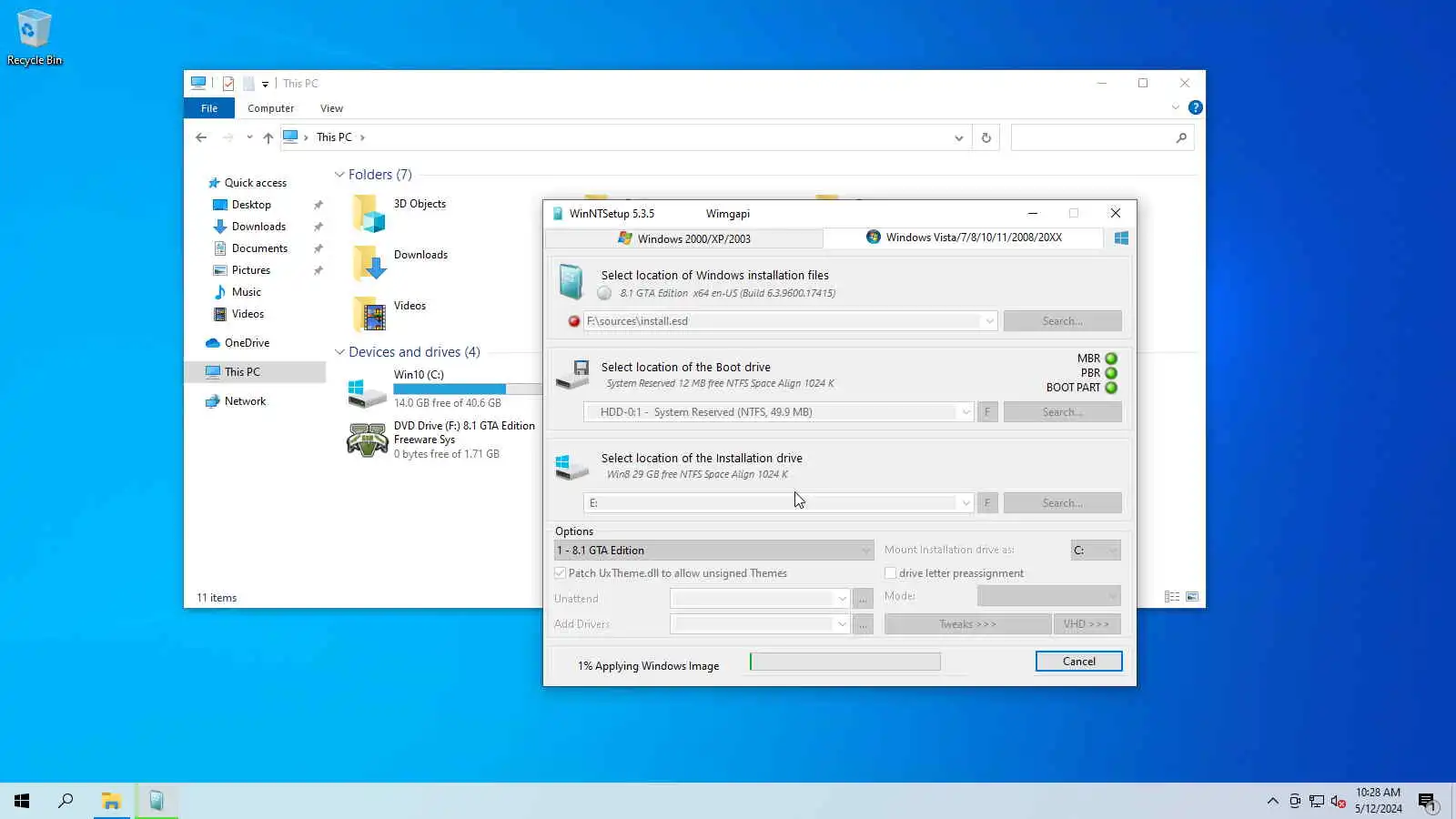The image size is (1456, 819).
Task: Open the Tweaks >>> panel
Action: (967, 624)
